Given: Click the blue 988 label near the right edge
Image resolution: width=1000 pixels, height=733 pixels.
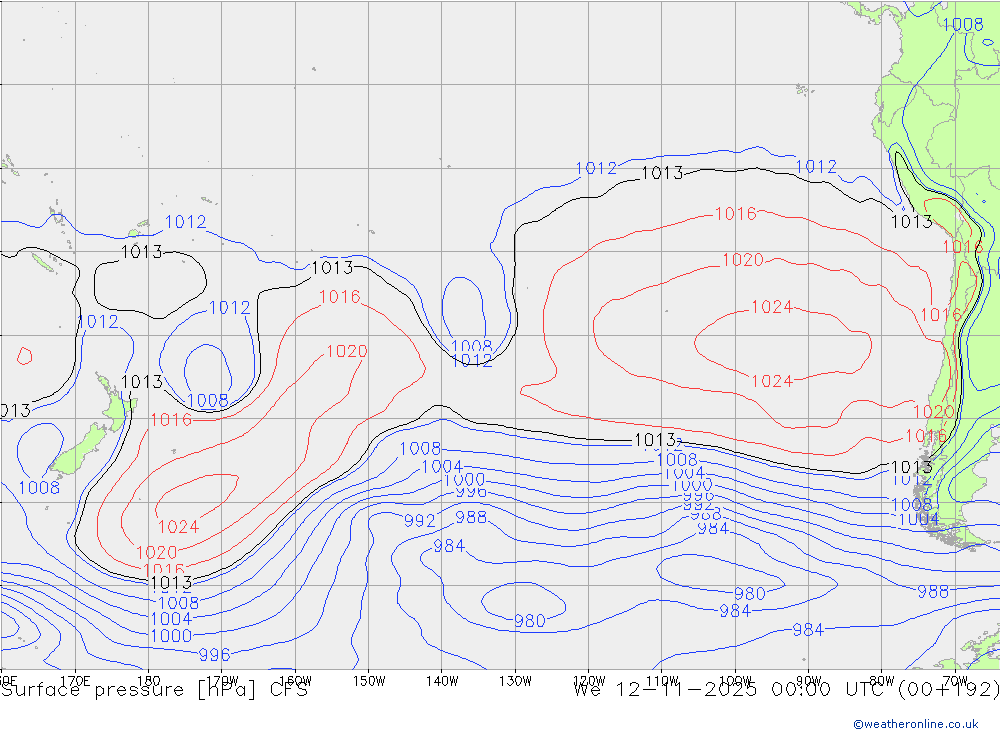Looking at the screenshot, I should click(932, 592).
